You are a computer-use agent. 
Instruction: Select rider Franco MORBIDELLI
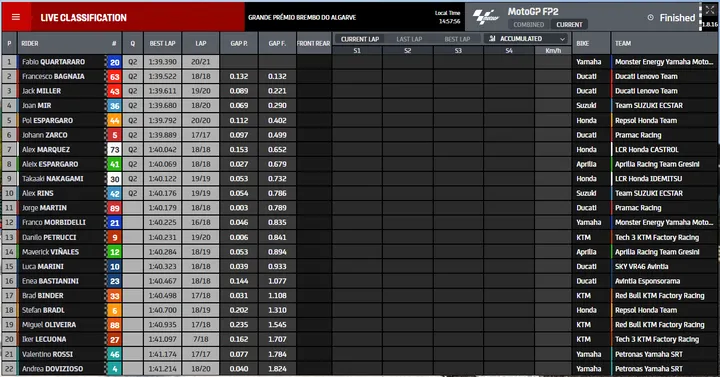point(54,222)
